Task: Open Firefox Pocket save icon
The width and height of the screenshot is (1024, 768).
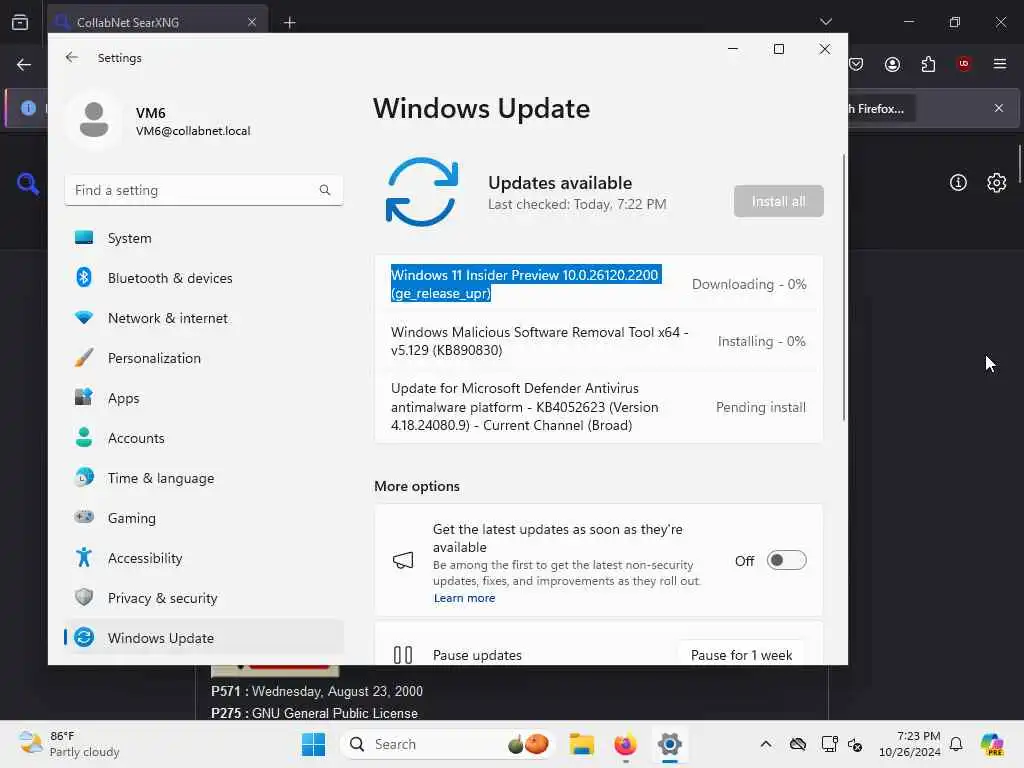Action: pyautogui.click(x=856, y=64)
